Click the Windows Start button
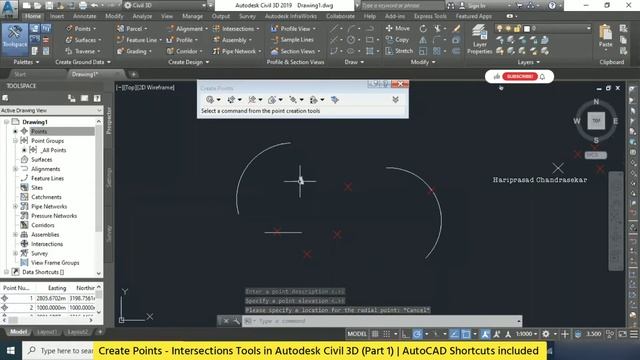Viewport: 640px width, 360px height. (x=11, y=351)
